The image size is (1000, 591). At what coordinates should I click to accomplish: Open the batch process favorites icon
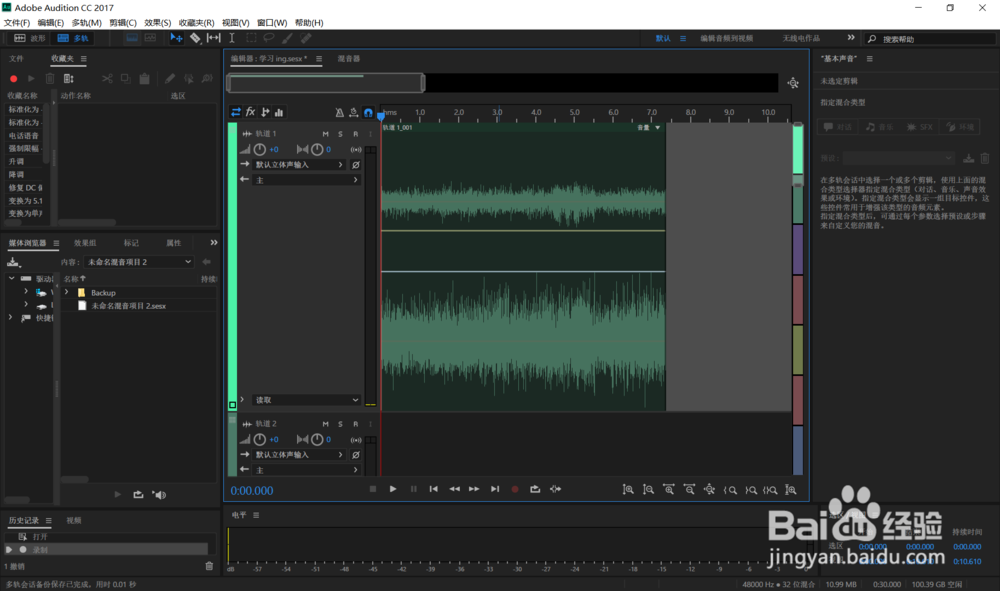[69, 78]
